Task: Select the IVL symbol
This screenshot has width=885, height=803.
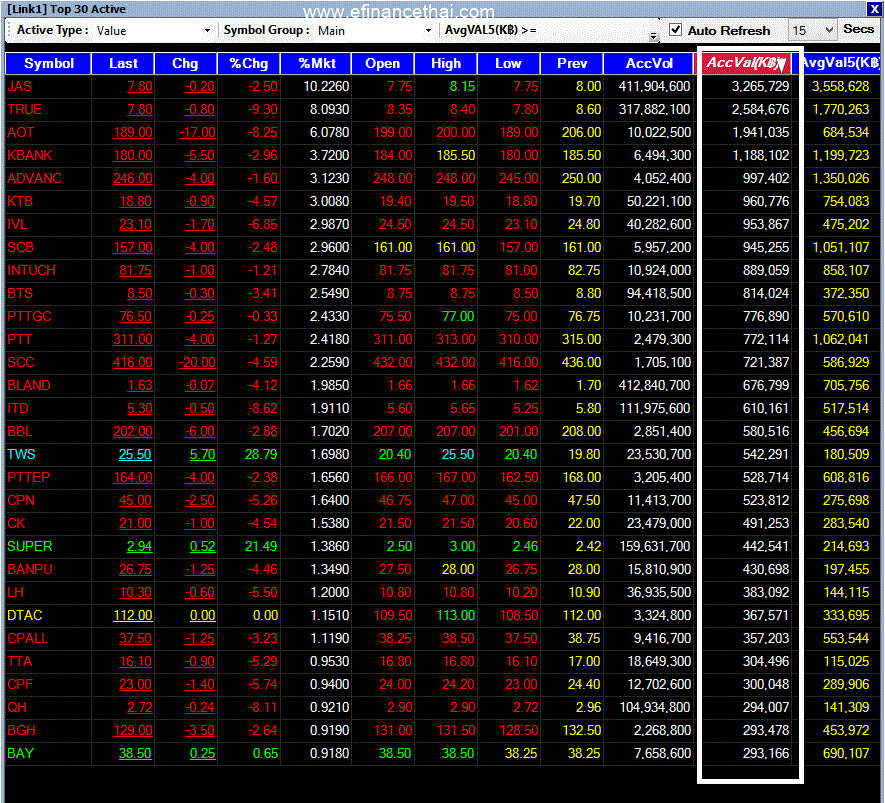Action: [x=17, y=225]
